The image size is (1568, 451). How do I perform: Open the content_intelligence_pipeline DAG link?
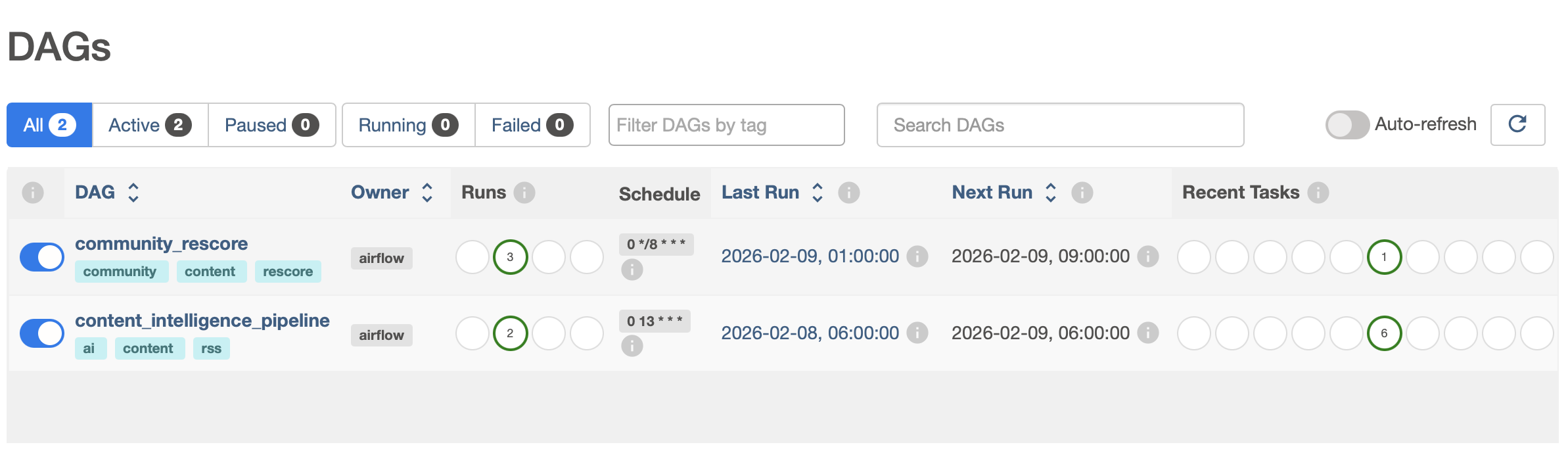tap(202, 321)
